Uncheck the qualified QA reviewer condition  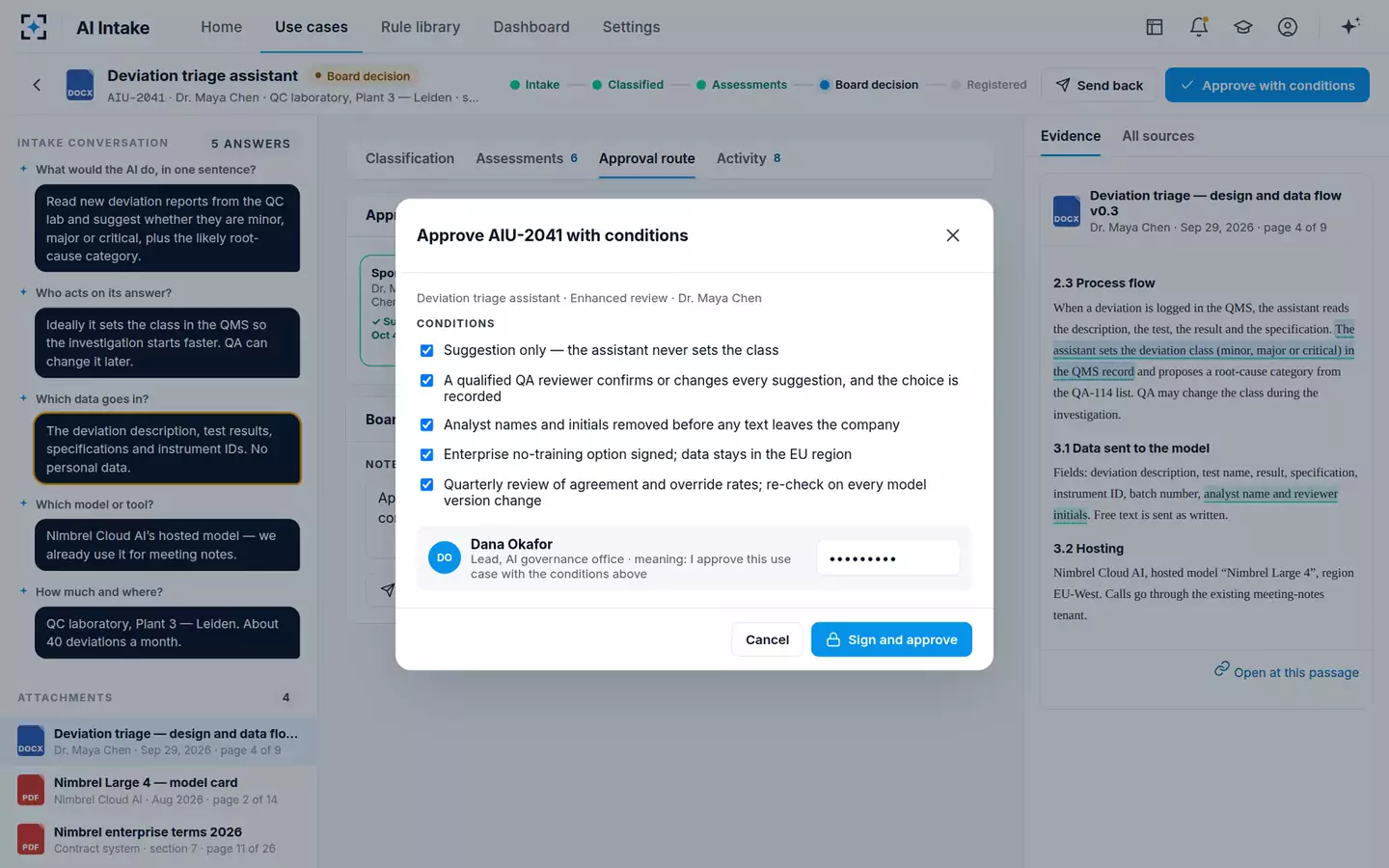tap(426, 380)
